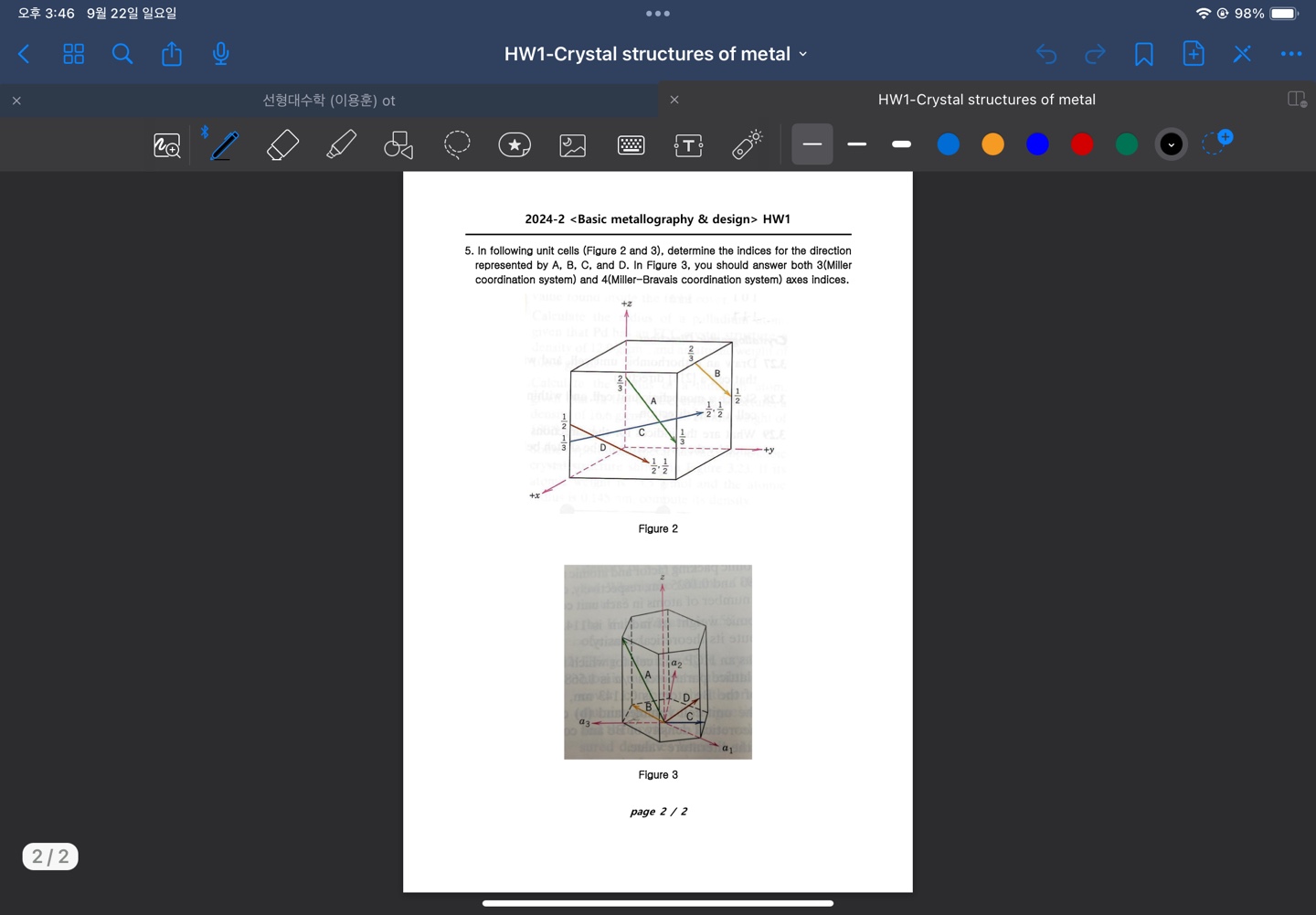Close the HW1-Crystal structures tab
This screenshot has height=915, width=1316.
click(674, 100)
